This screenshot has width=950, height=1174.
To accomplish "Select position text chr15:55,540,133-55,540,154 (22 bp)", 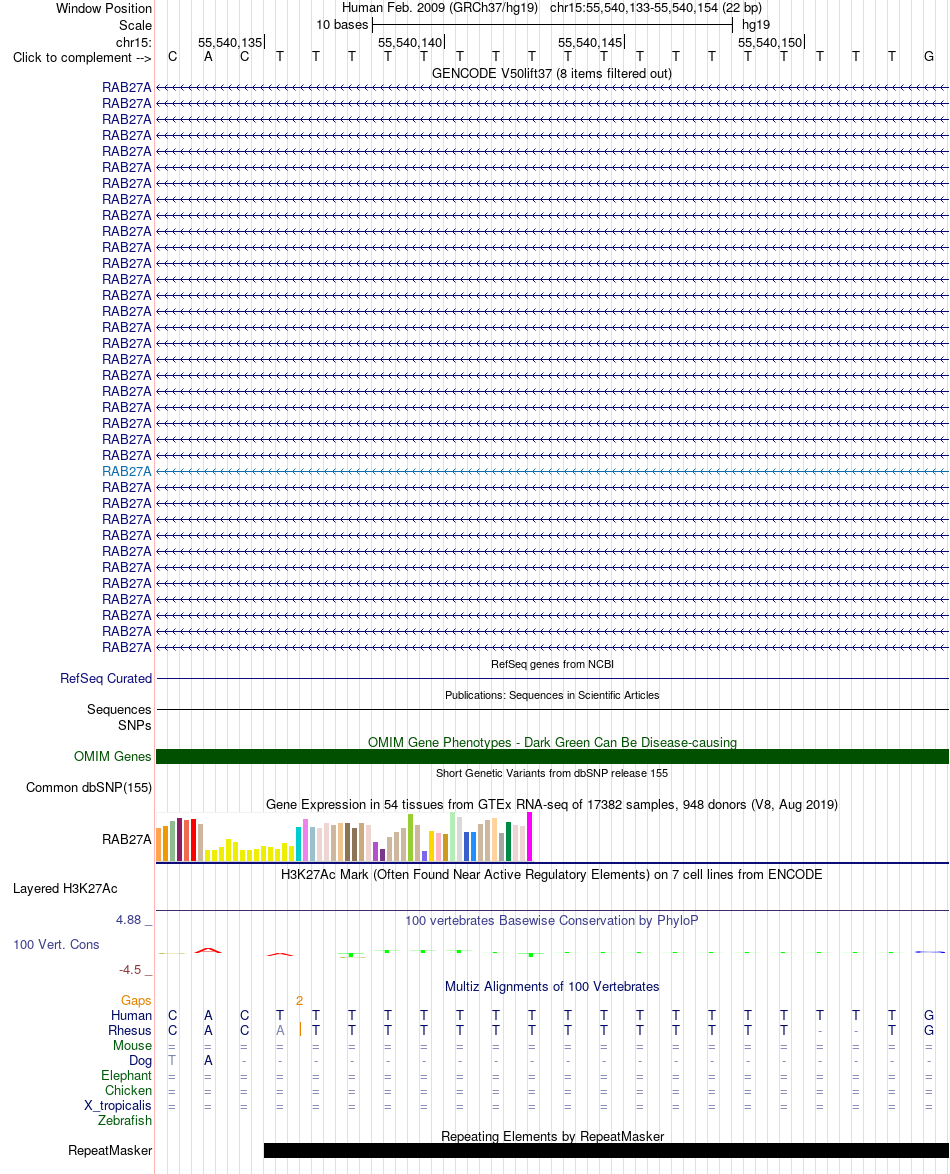I will [x=656, y=7].
